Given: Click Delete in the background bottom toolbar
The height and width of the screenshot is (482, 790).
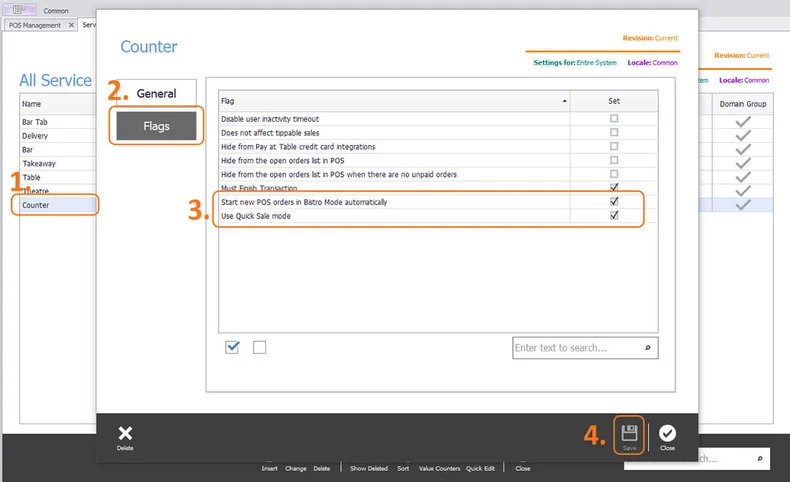Looking at the screenshot, I should point(321,468).
